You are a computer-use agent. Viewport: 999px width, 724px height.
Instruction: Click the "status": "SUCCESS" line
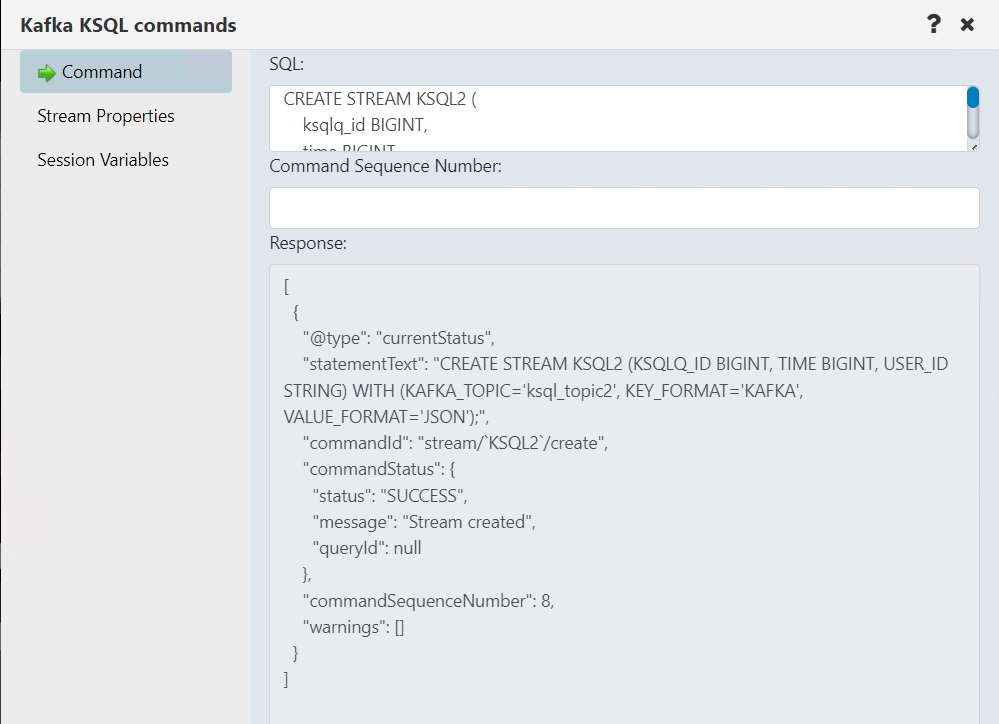390,496
